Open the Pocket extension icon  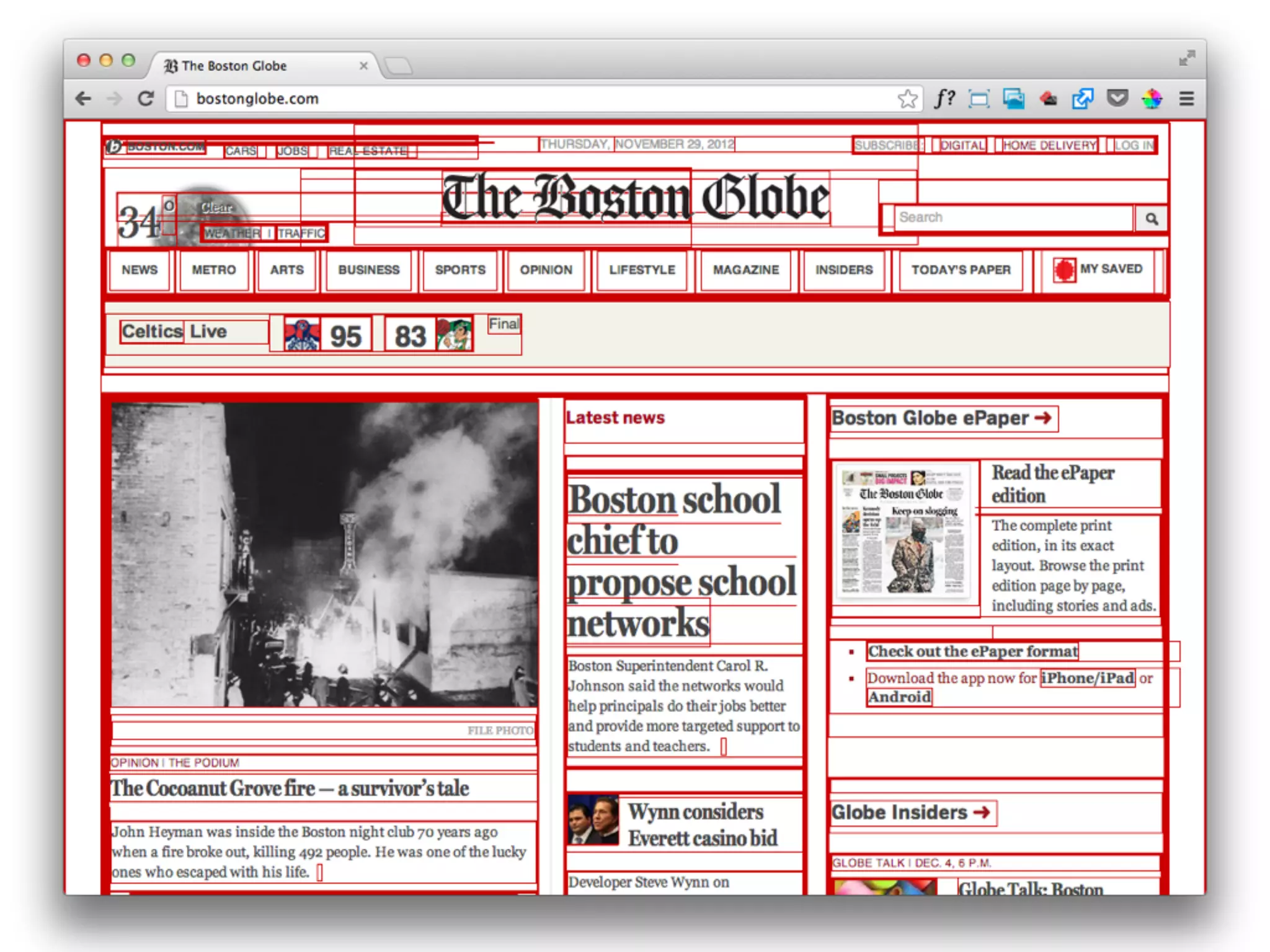(1117, 98)
